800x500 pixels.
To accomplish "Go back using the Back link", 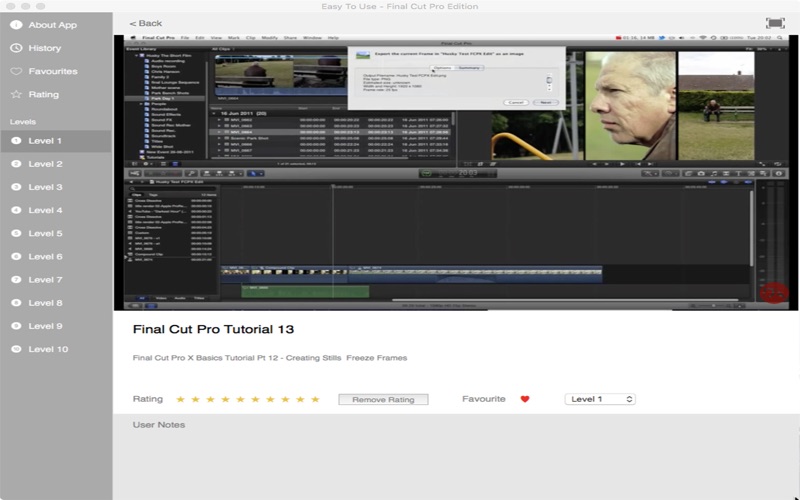I will pyautogui.click(x=145, y=23).
